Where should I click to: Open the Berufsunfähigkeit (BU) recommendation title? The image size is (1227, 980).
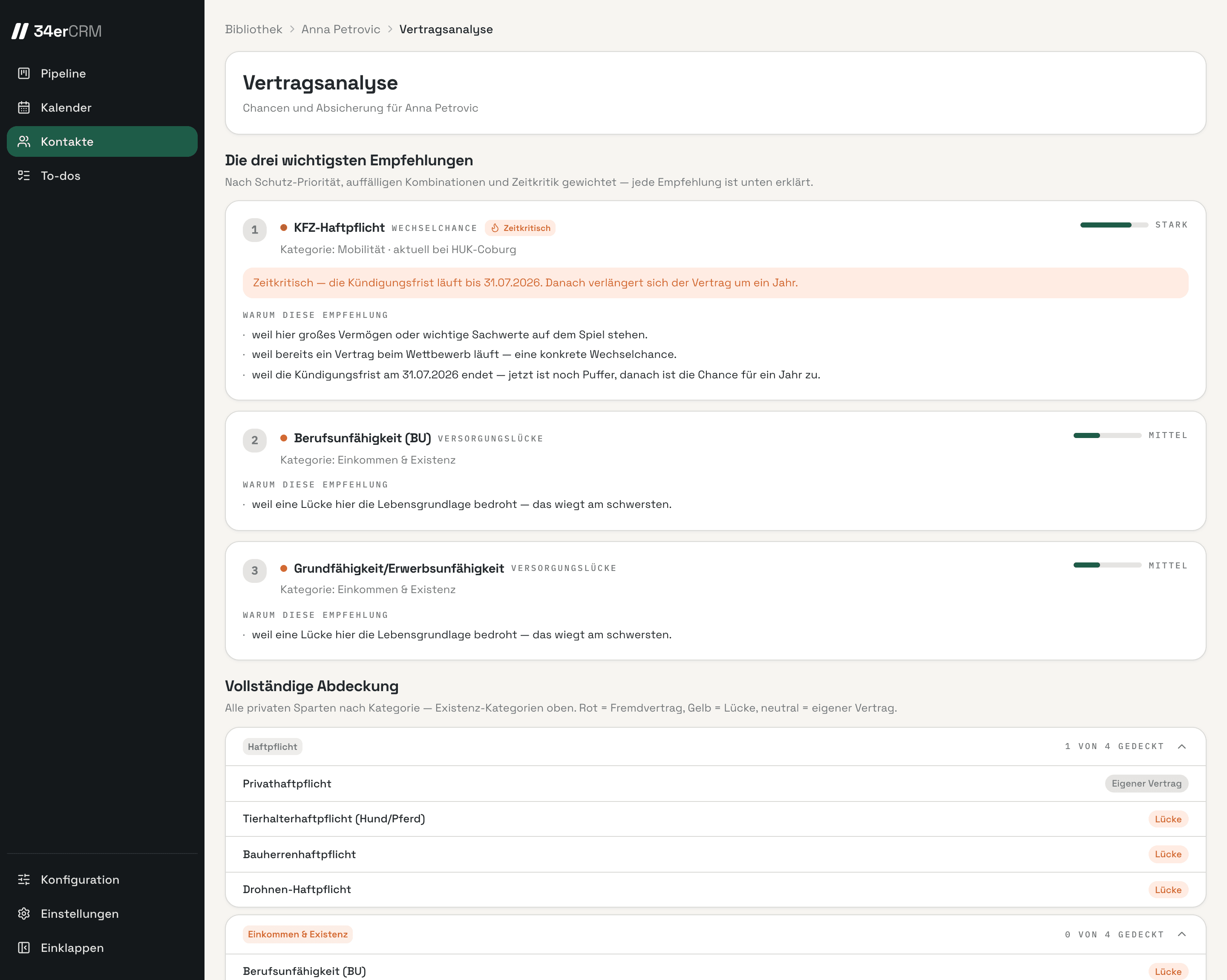pos(363,438)
